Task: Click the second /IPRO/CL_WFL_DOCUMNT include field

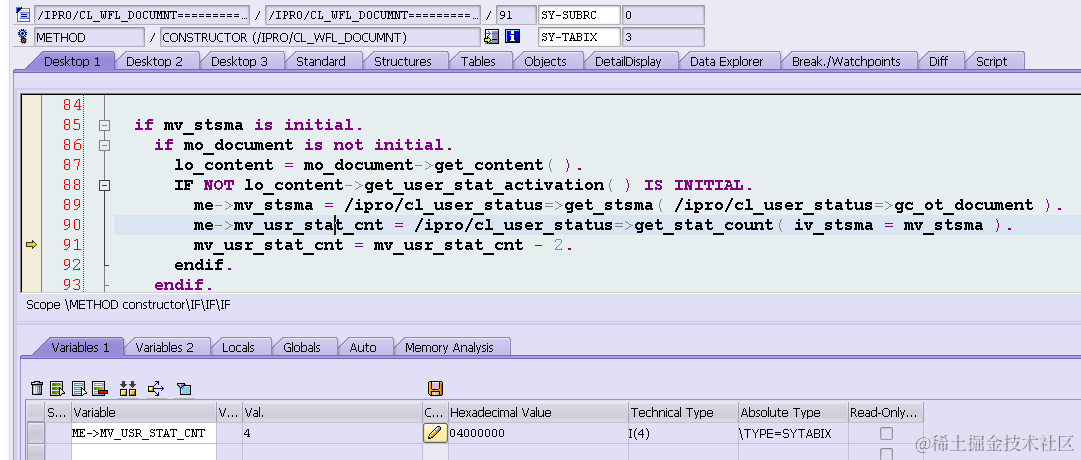Action: [x=373, y=14]
